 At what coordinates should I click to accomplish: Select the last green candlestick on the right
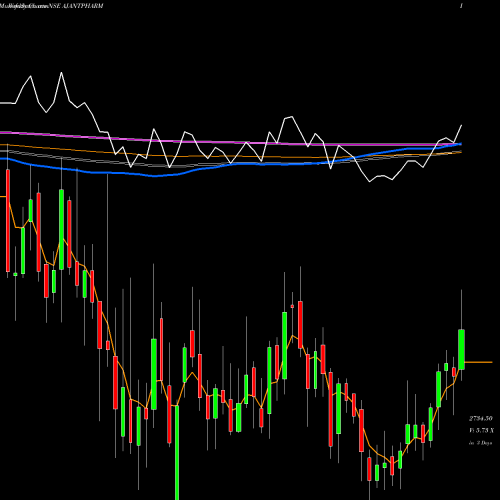(x=461, y=349)
